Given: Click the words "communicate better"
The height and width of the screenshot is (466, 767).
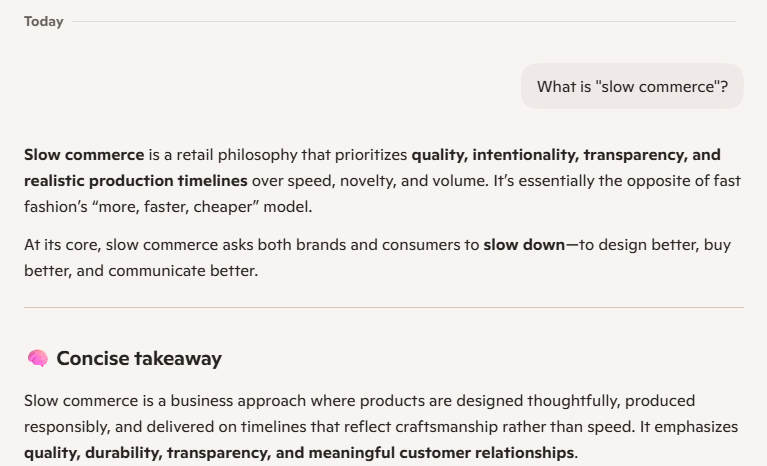Looking at the screenshot, I should [x=182, y=271].
